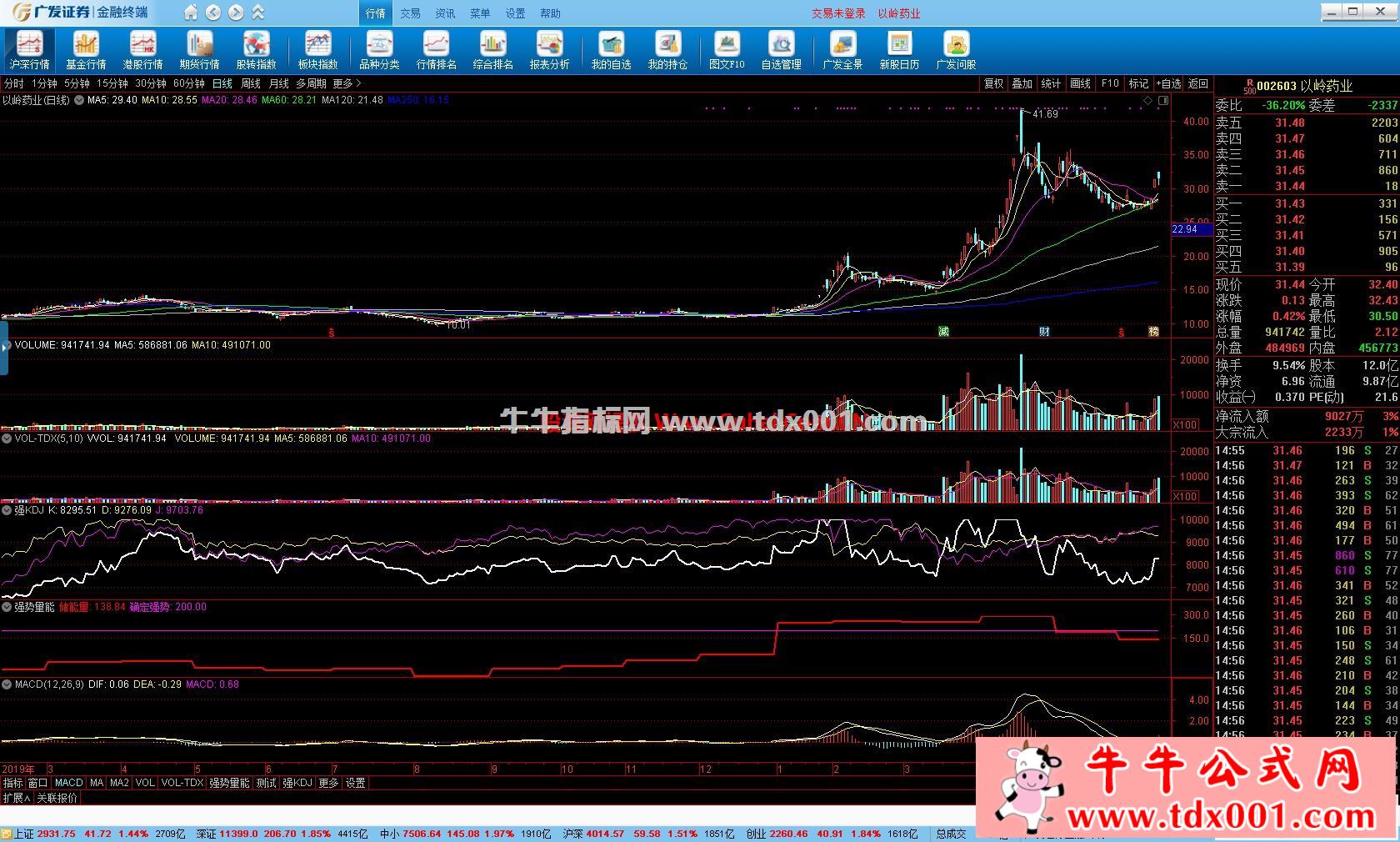Open 港股行情 Hong Kong quotes icon
The height and width of the screenshot is (842, 1400).
coord(142,50)
